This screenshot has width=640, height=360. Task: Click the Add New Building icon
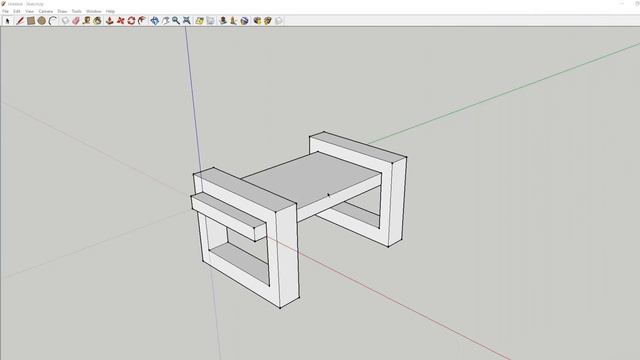click(223, 20)
